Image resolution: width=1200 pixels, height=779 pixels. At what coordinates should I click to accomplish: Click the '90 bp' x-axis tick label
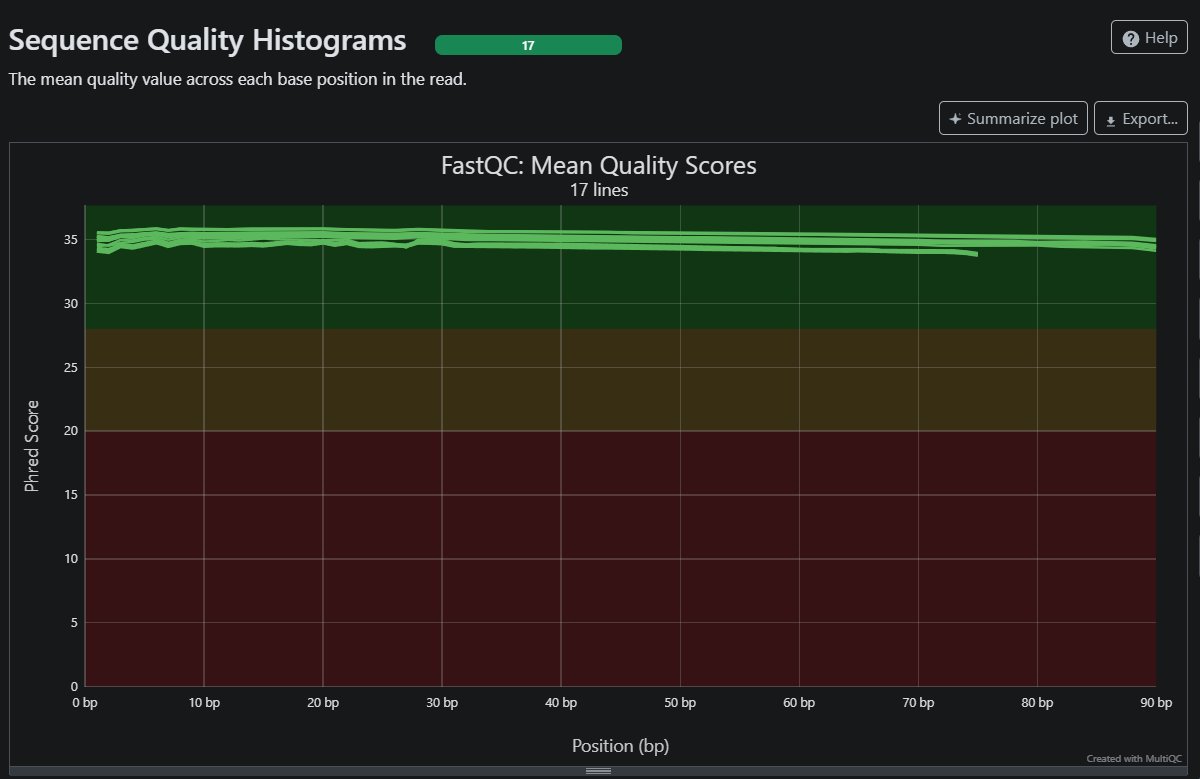tap(1154, 703)
